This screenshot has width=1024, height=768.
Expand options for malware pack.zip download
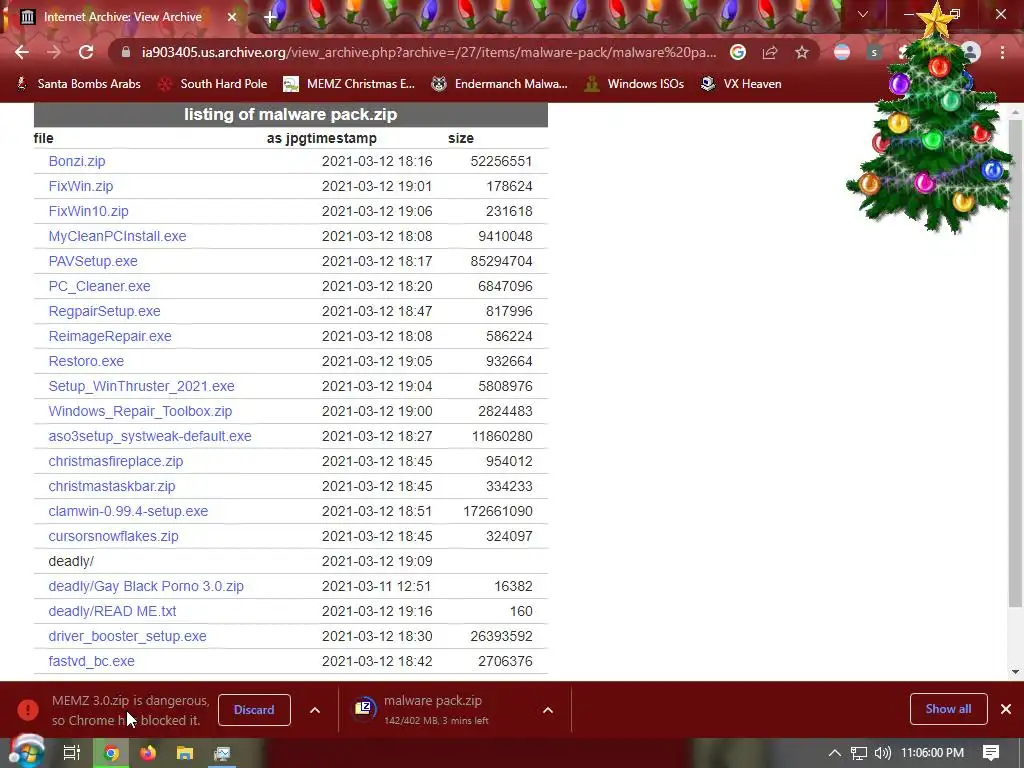pyautogui.click(x=548, y=710)
